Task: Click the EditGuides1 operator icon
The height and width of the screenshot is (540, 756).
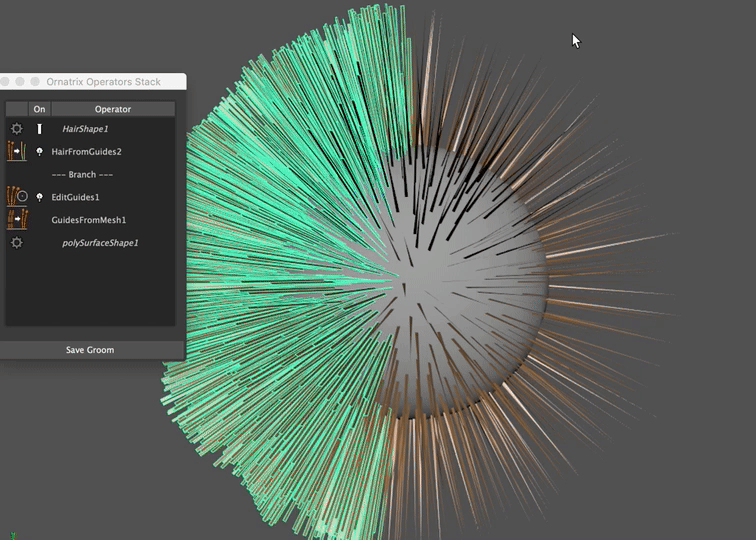Action: pos(17,197)
